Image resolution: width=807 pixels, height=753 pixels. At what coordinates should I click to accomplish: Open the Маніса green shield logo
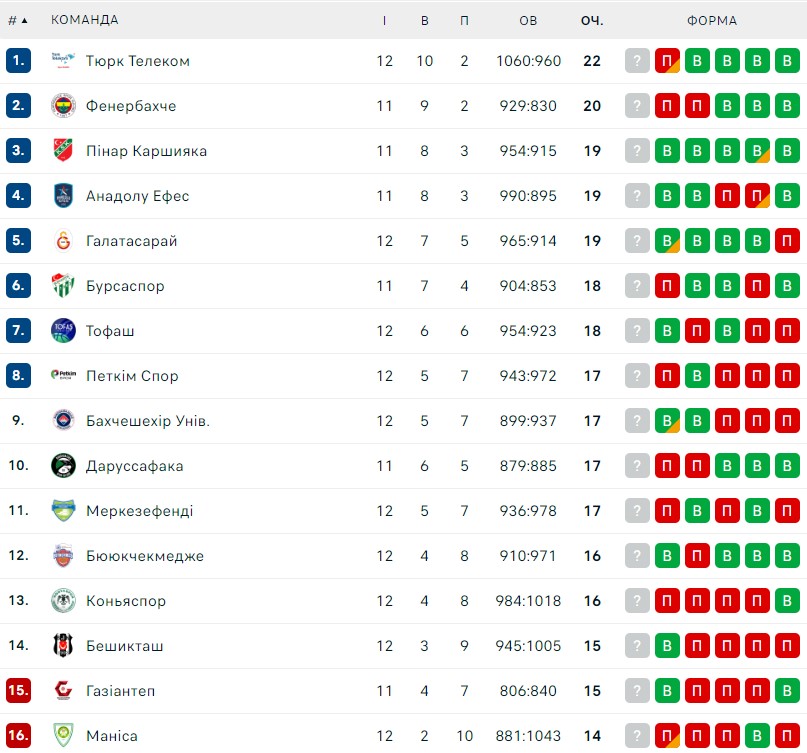tap(63, 736)
